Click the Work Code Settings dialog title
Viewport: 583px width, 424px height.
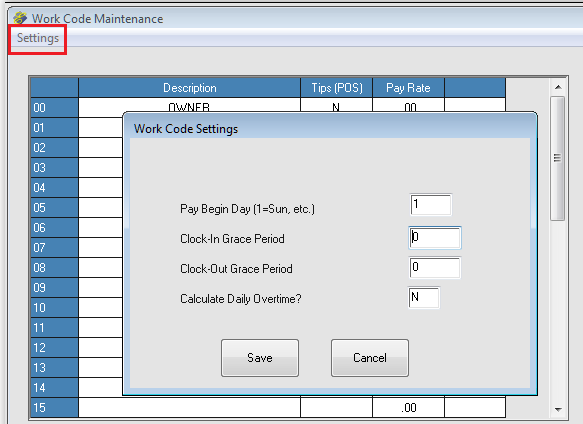click(x=186, y=129)
